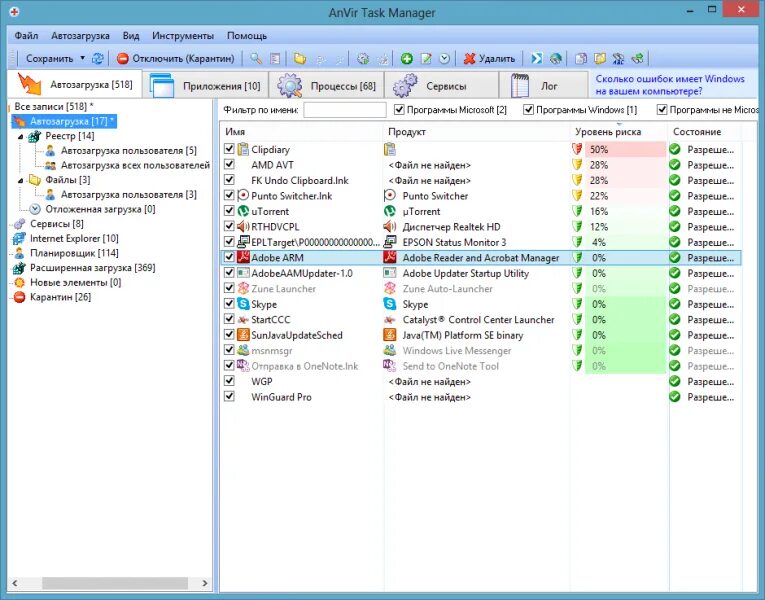Click the Состояние column header
765x600 pixels.
tap(705, 132)
